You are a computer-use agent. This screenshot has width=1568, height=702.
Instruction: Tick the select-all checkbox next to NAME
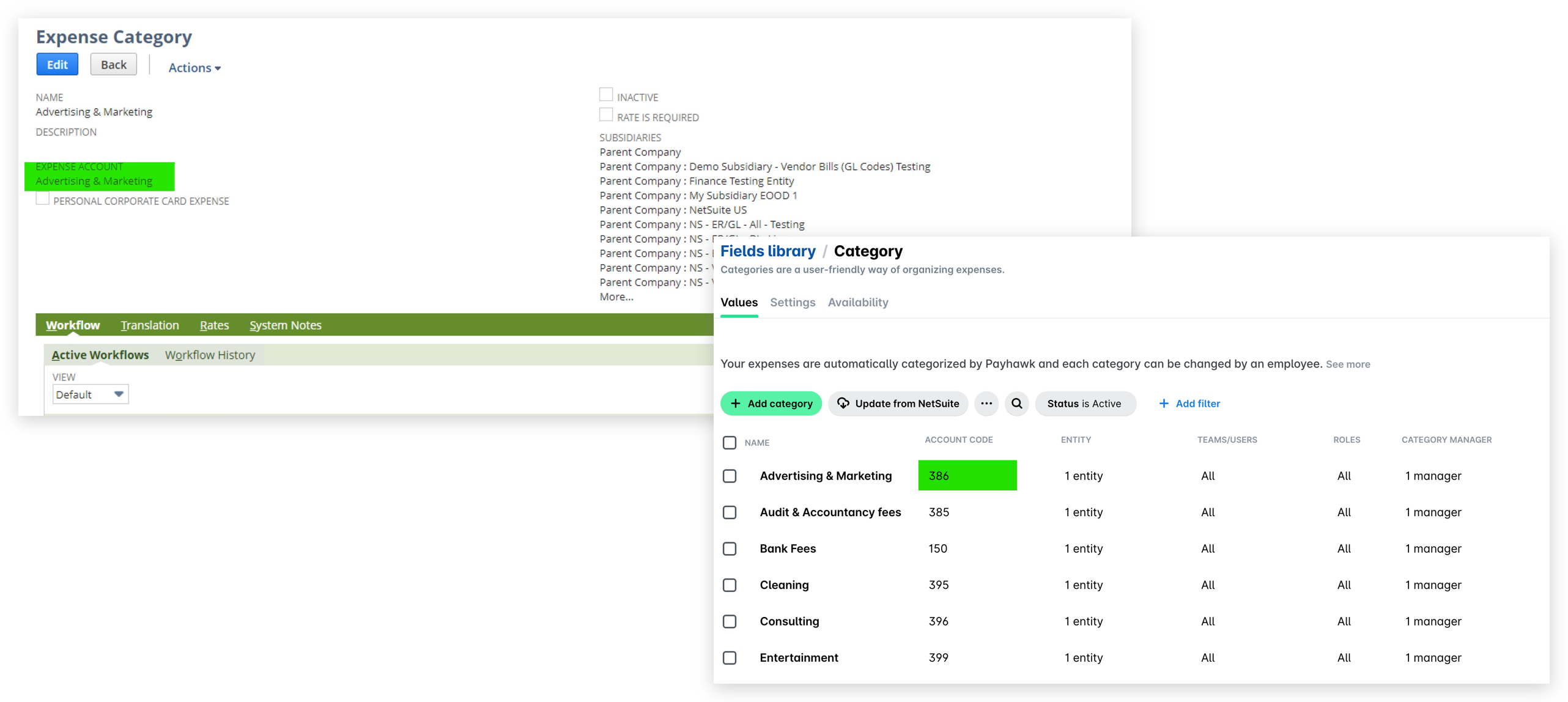pos(729,443)
